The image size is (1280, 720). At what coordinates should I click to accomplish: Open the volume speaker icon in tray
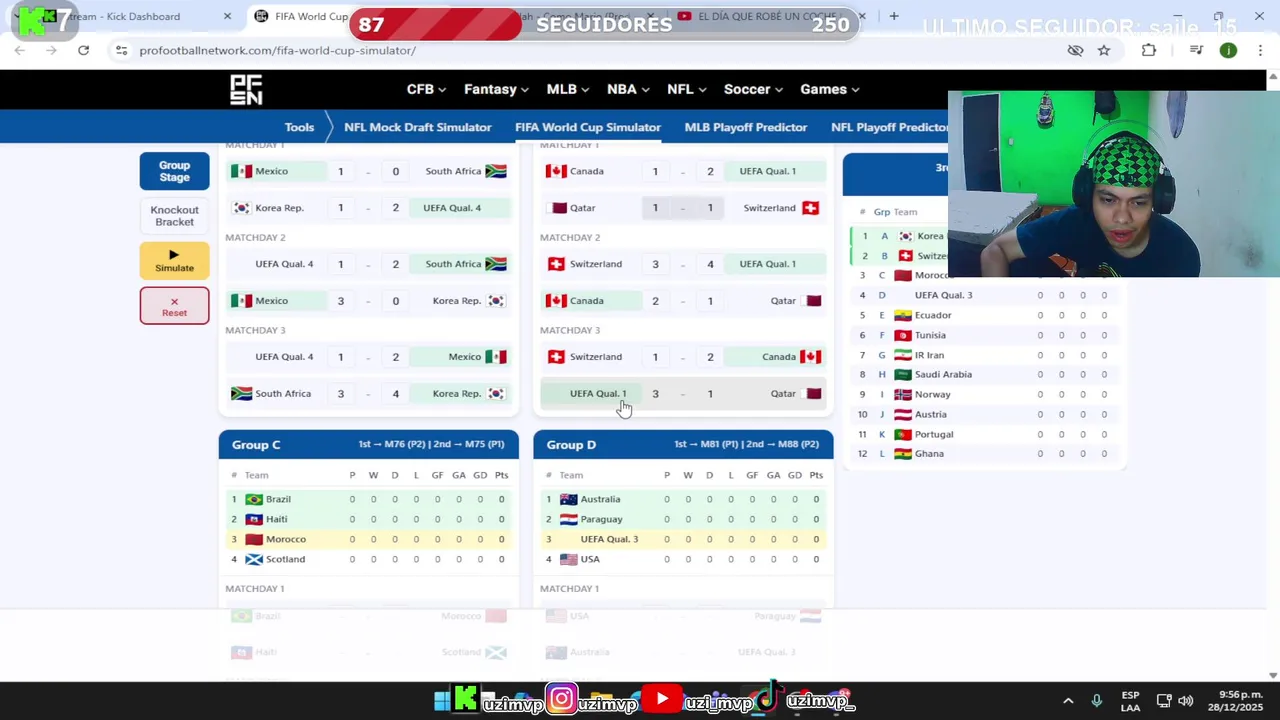[x=1186, y=701]
